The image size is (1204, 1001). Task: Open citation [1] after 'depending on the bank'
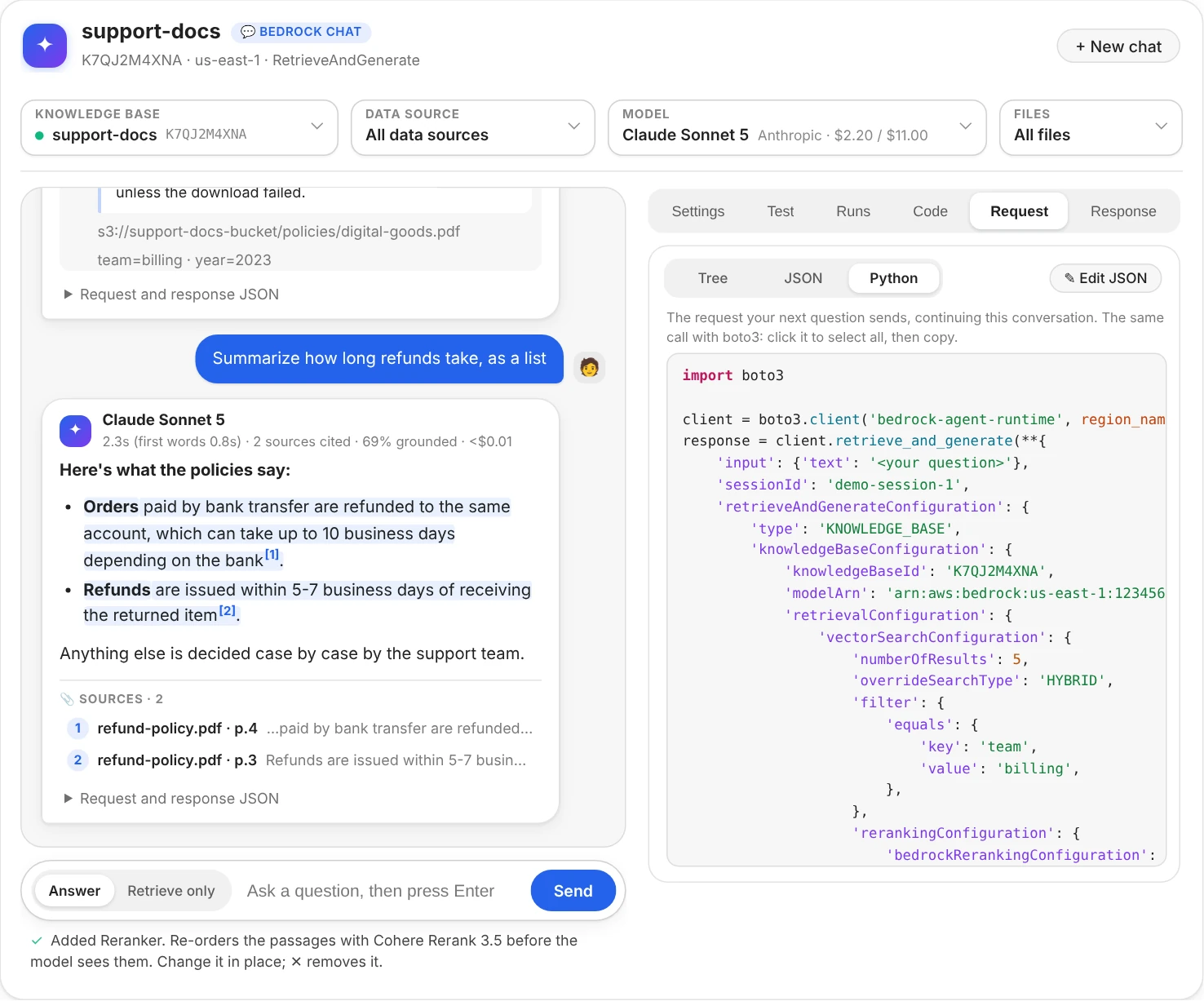[272, 555]
